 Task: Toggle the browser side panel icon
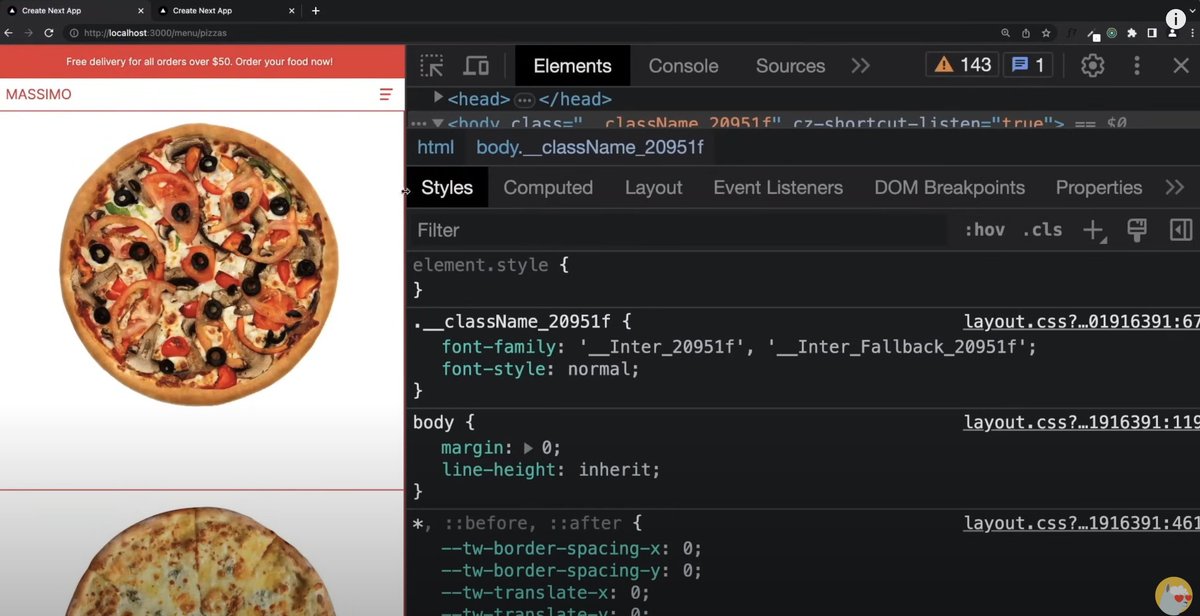pyautogui.click(x=1152, y=33)
